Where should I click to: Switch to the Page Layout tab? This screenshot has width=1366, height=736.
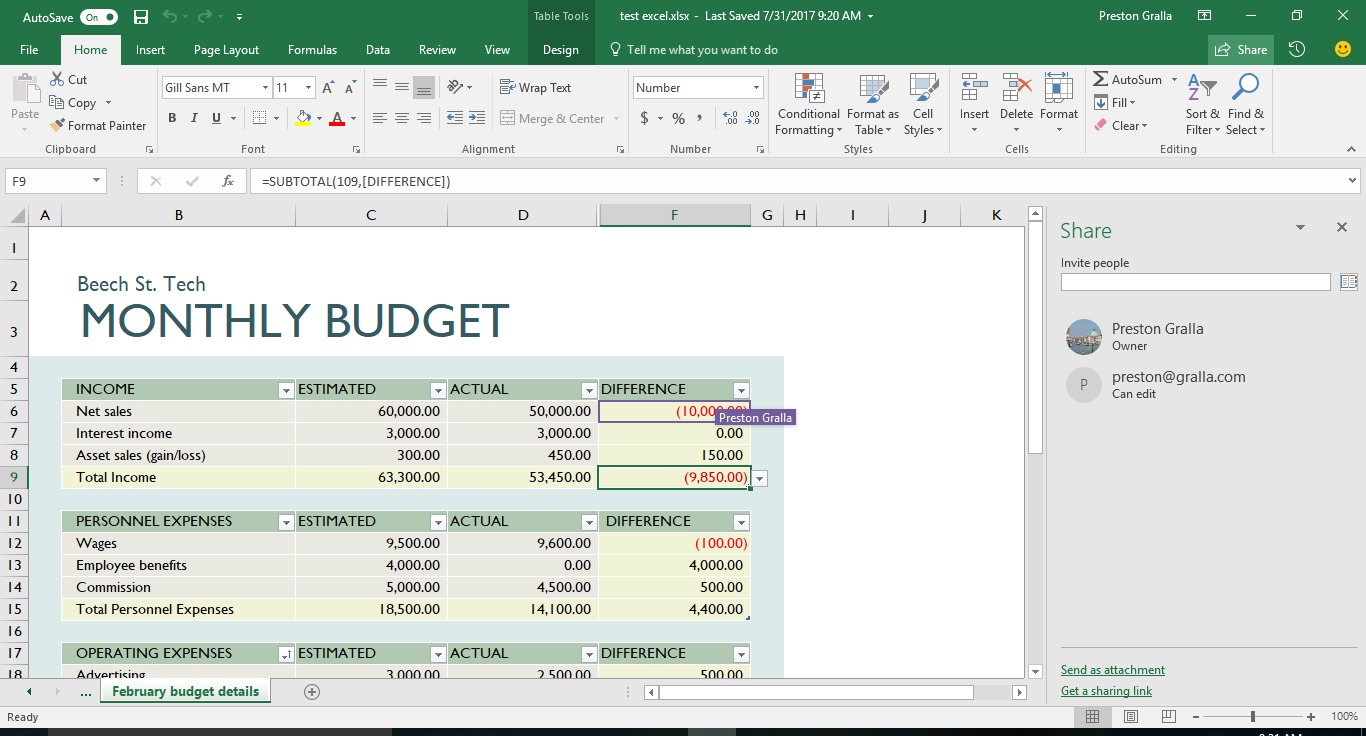[227, 50]
